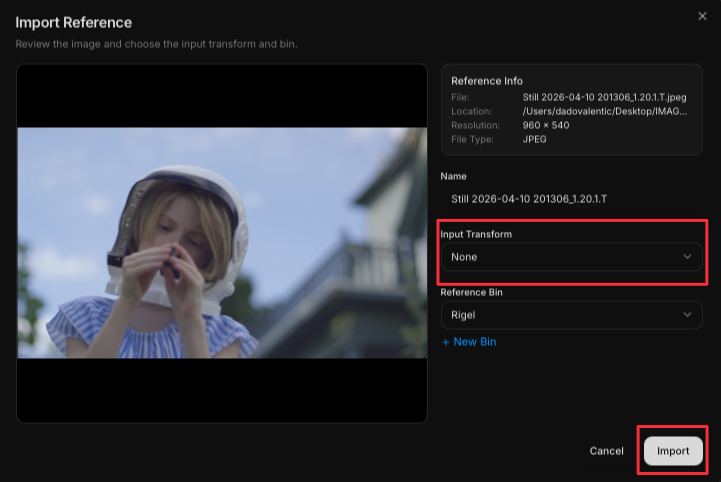Click the JPEG file type value
721x482 pixels.
534,139
